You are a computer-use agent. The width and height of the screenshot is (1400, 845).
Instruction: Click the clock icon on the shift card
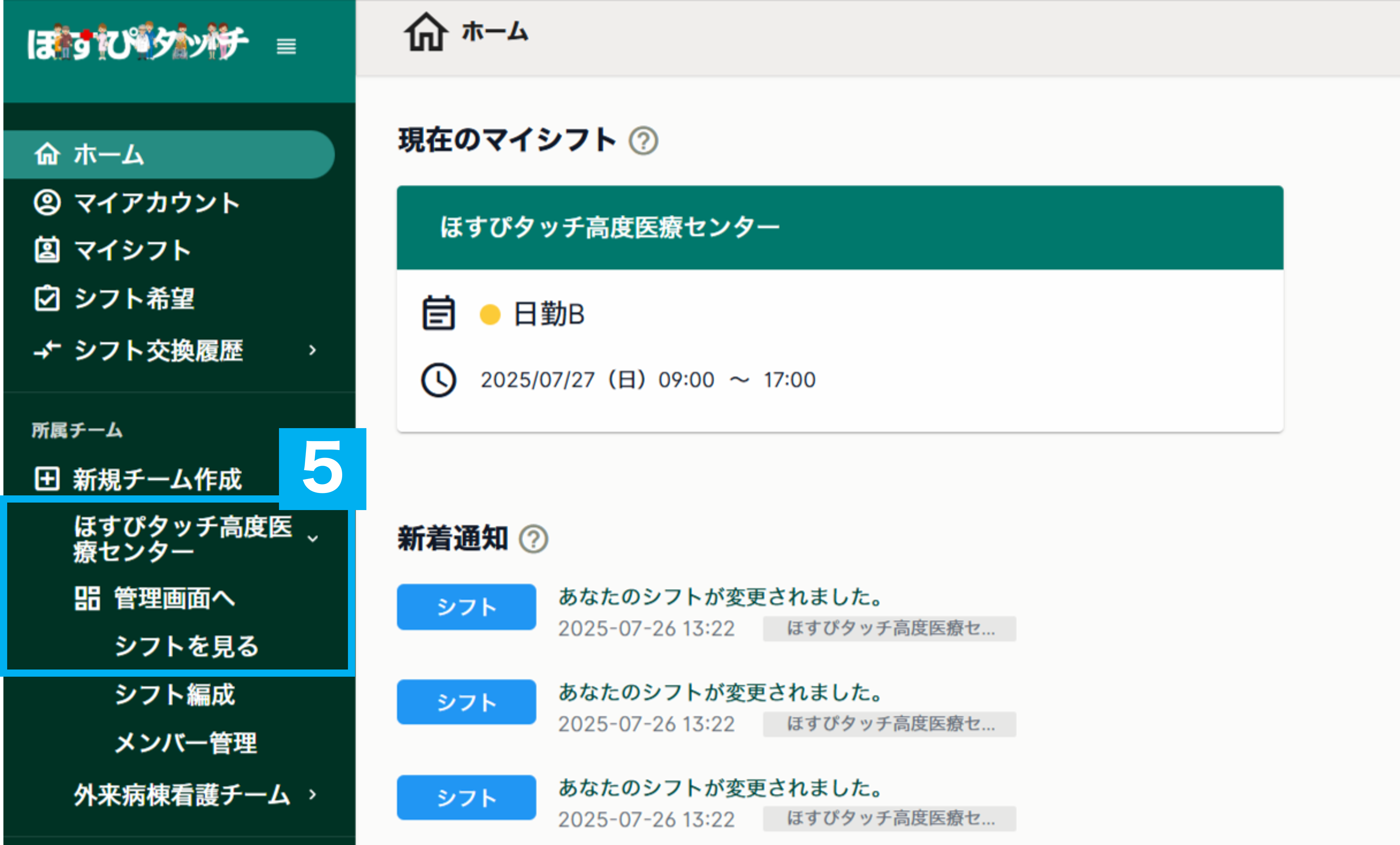click(438, 380)
